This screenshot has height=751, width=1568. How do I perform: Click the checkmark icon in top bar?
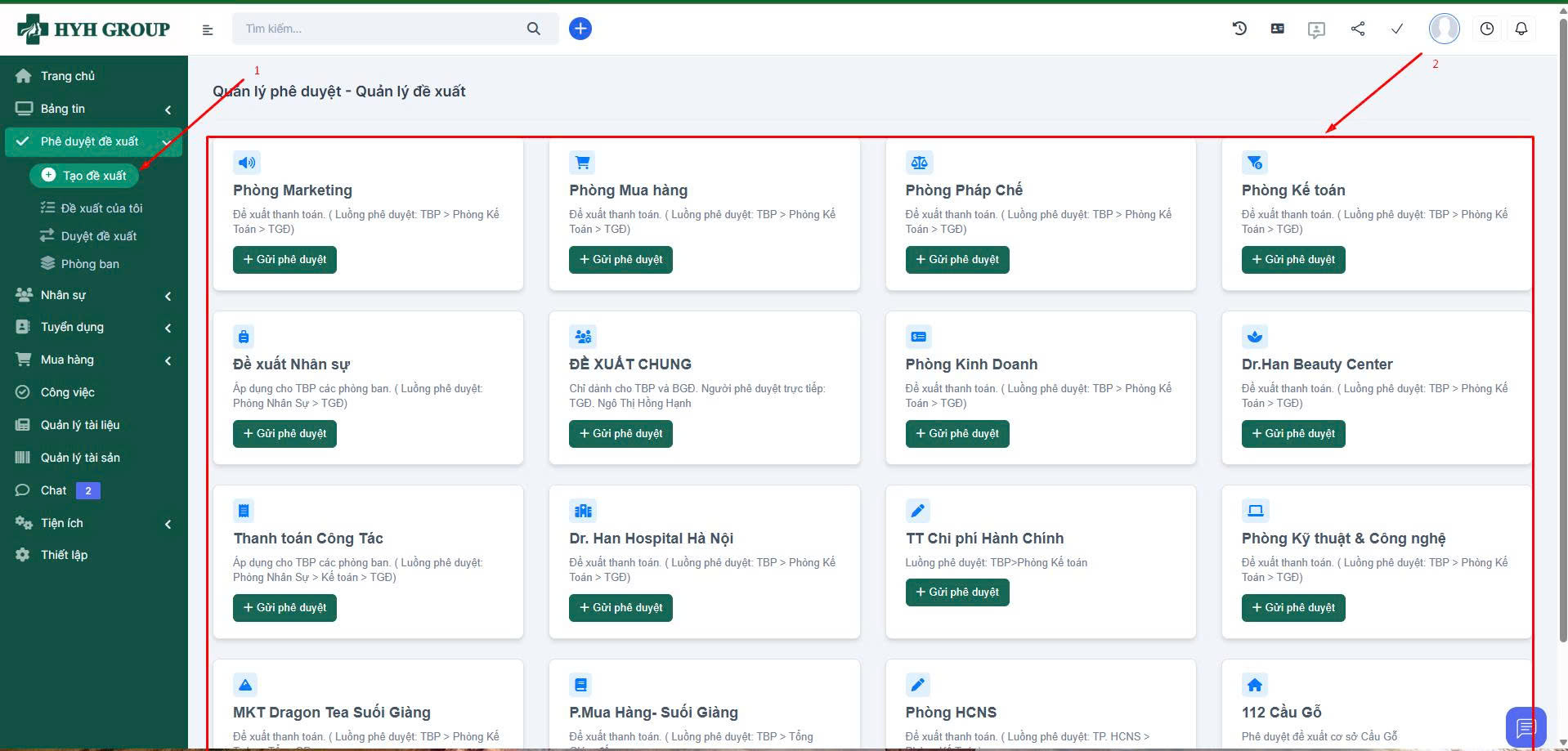pos(1397,29)
